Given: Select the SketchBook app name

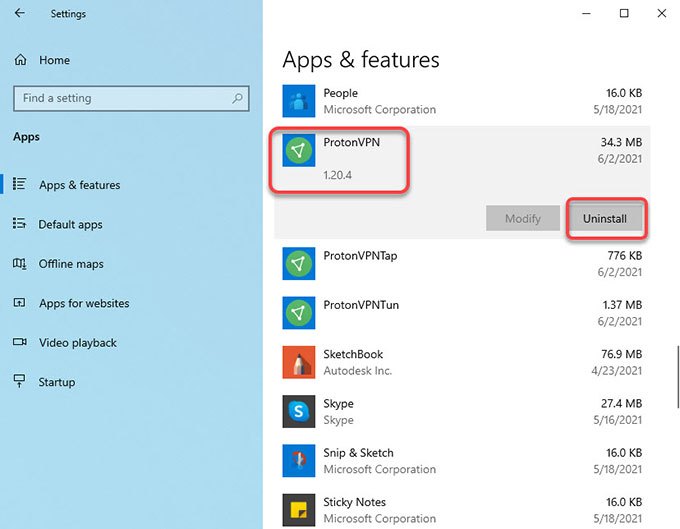Looking at the screenshot, I should 353,354.
